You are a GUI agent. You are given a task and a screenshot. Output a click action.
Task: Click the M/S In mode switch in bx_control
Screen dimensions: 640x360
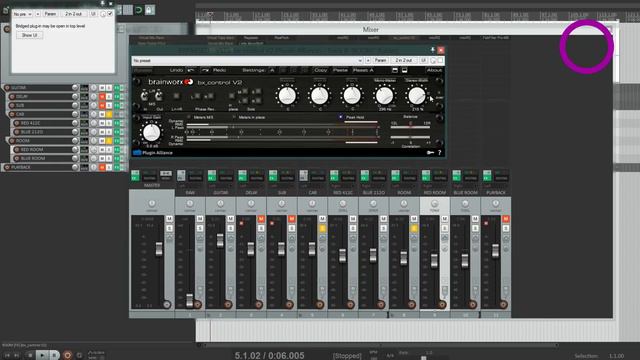coord(144,96)
